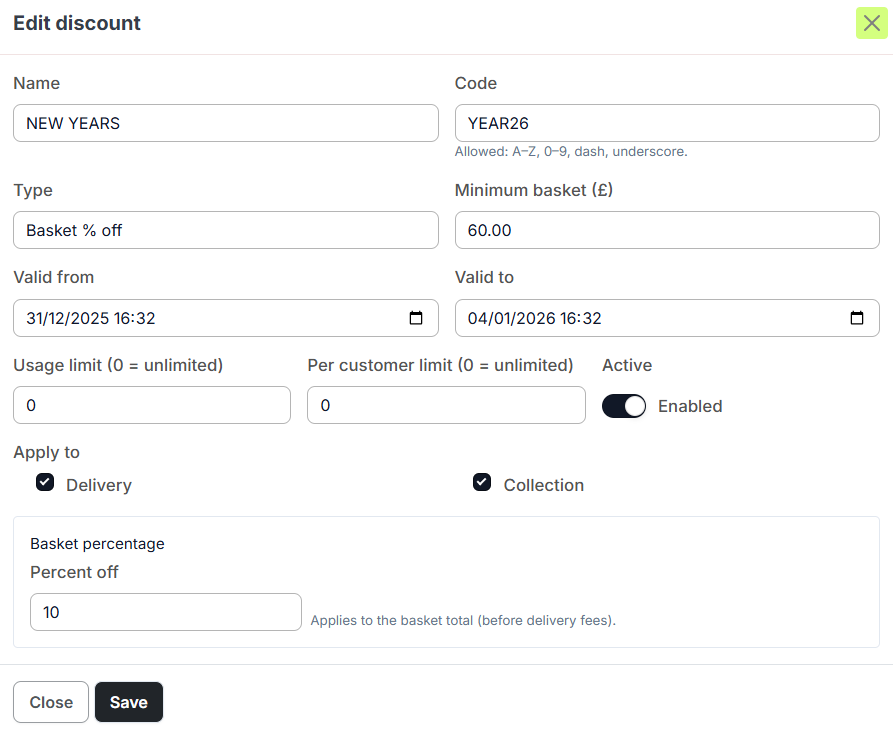
Task: Open calendar picker for Valid to
Action: [x=857, y=319]
